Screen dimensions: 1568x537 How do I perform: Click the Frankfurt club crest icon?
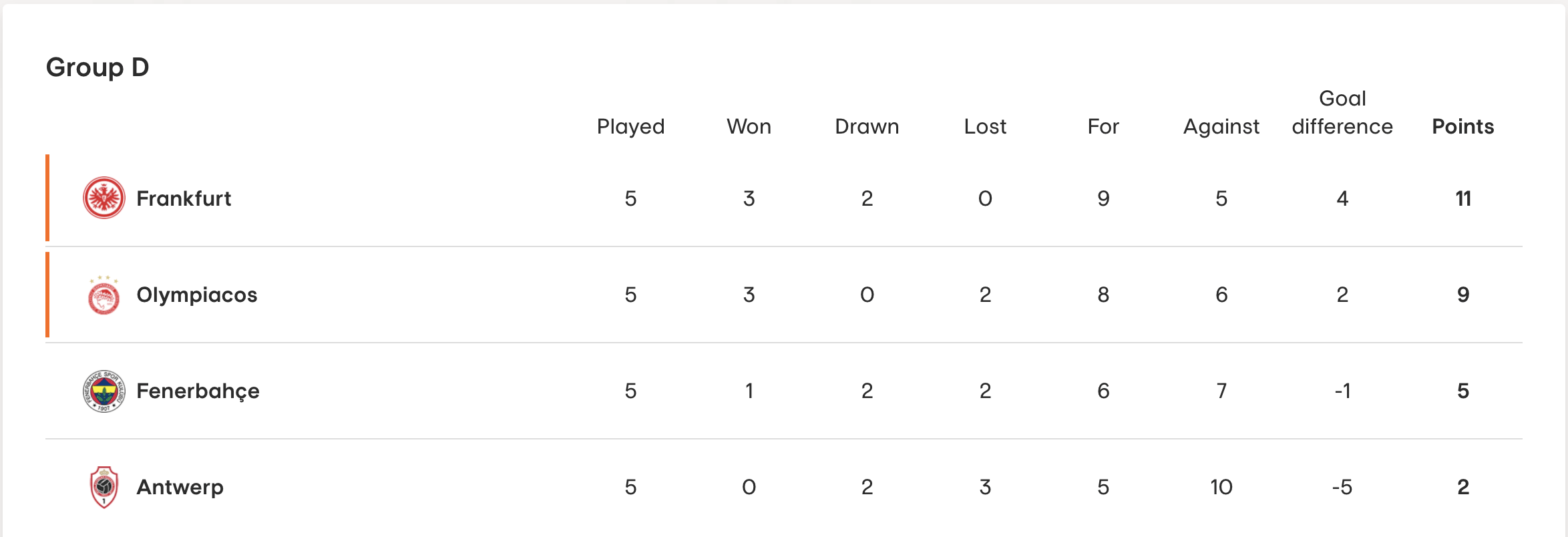point(104,198)
